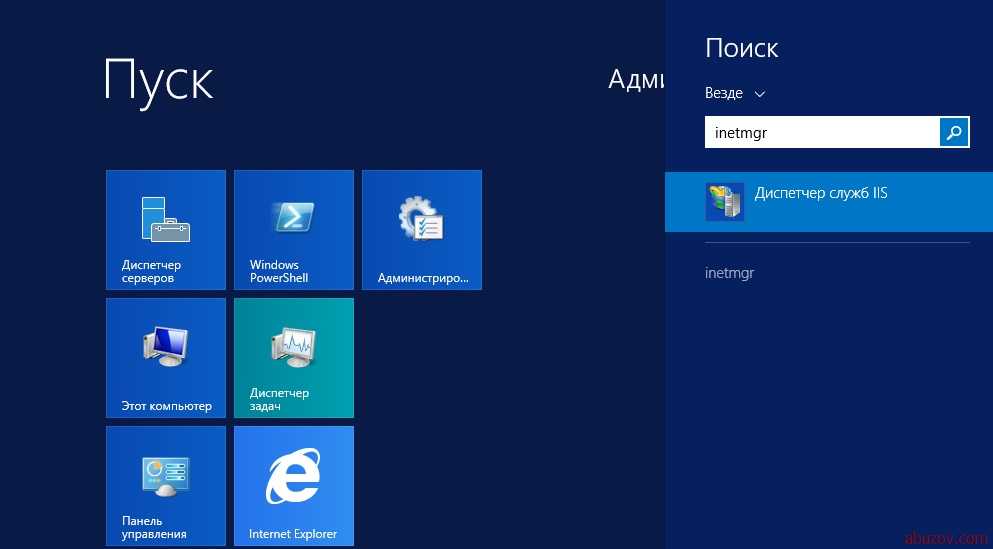Click the Internet Explorer tile label text
993x549 pixels.
click(x=293, y=534)
